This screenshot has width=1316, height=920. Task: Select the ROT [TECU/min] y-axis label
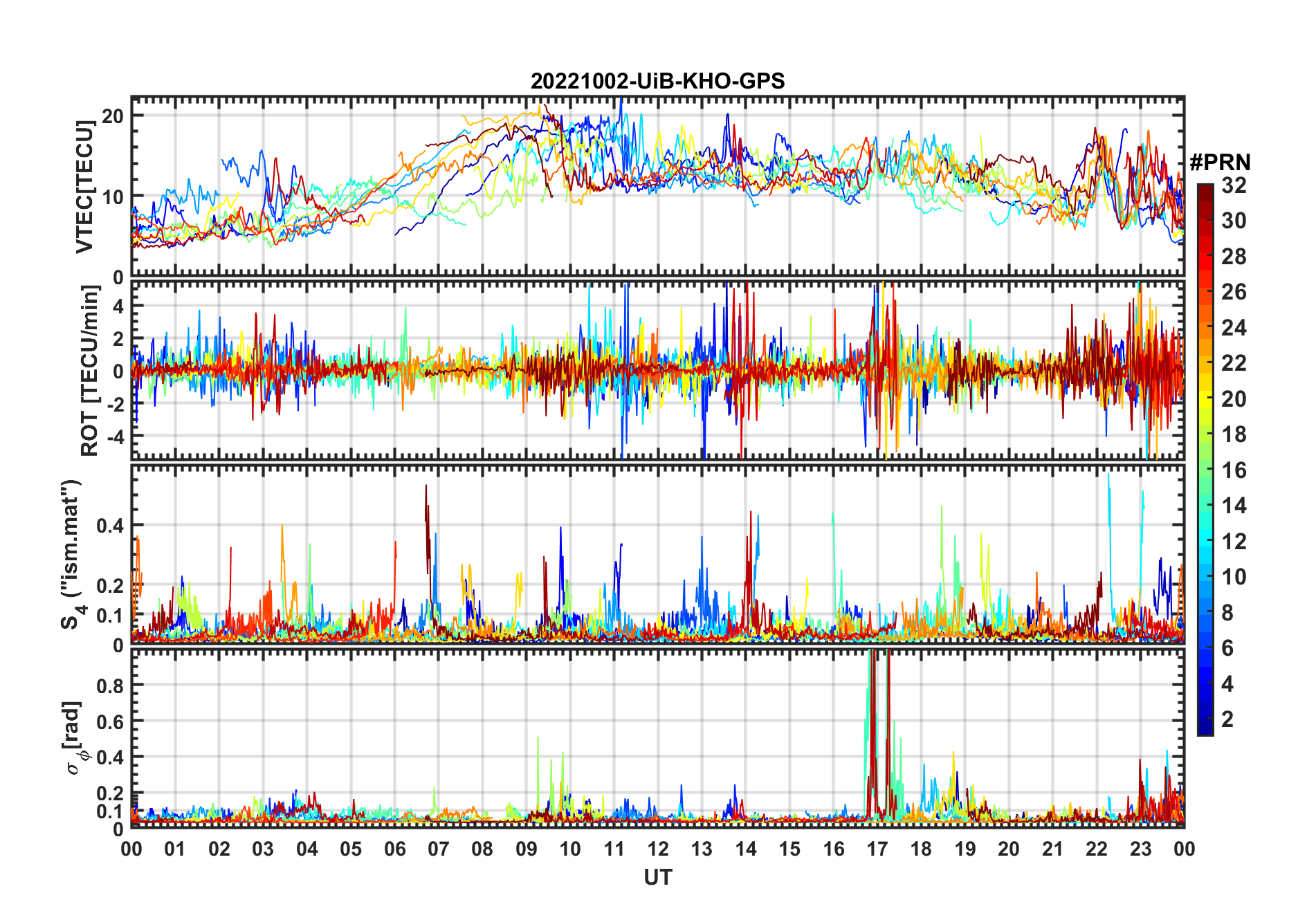[90, 371]
